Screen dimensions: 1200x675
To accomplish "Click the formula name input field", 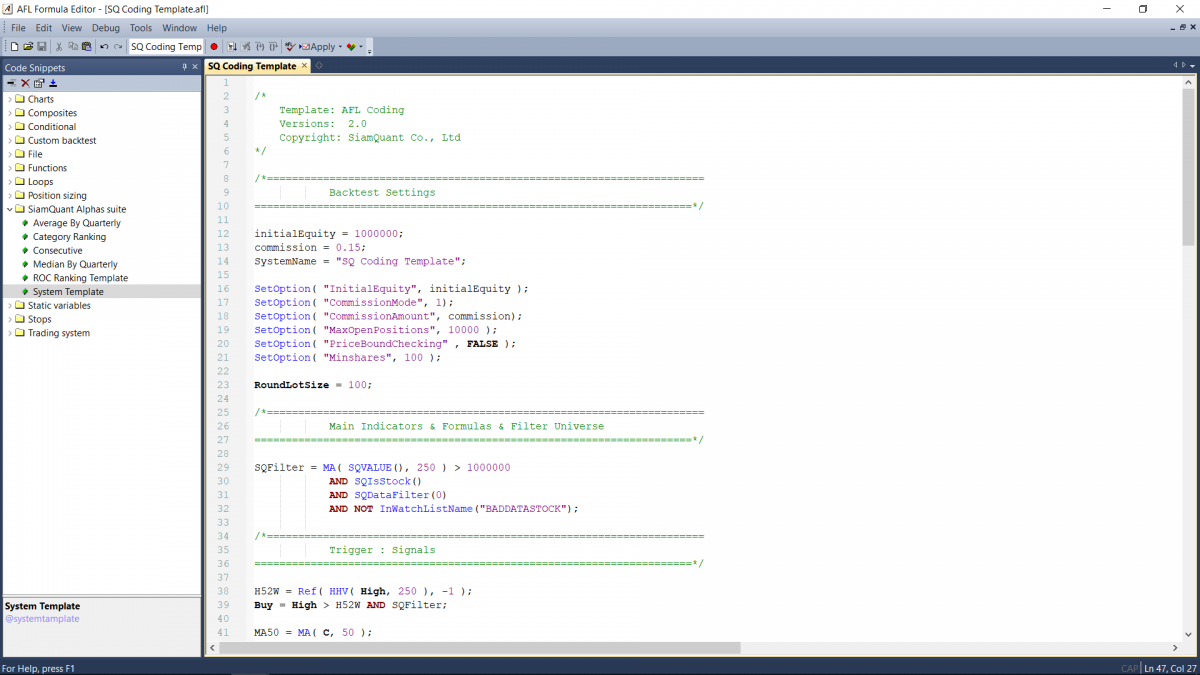I will (166, 47).
